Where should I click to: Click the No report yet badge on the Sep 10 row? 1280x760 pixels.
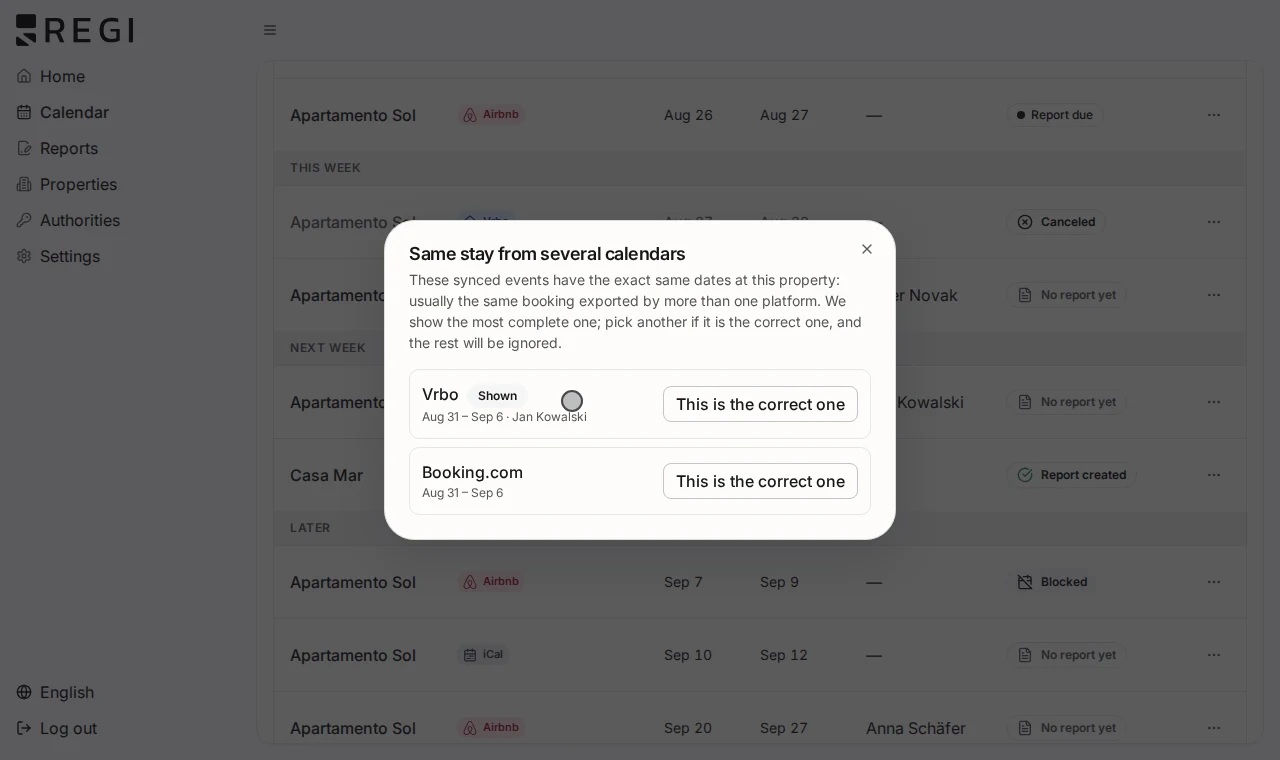pyautogui.click(x=1067, y=655)
